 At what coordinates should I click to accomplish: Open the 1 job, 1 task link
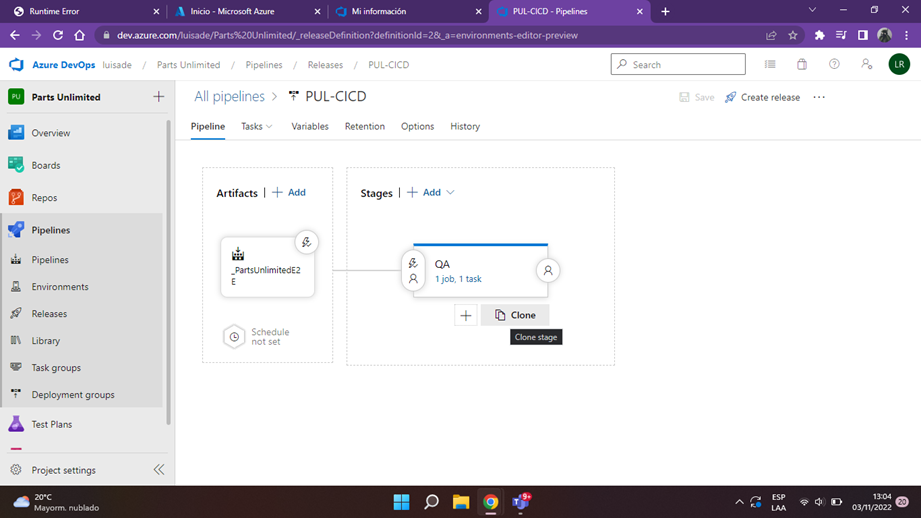(458, 279)
